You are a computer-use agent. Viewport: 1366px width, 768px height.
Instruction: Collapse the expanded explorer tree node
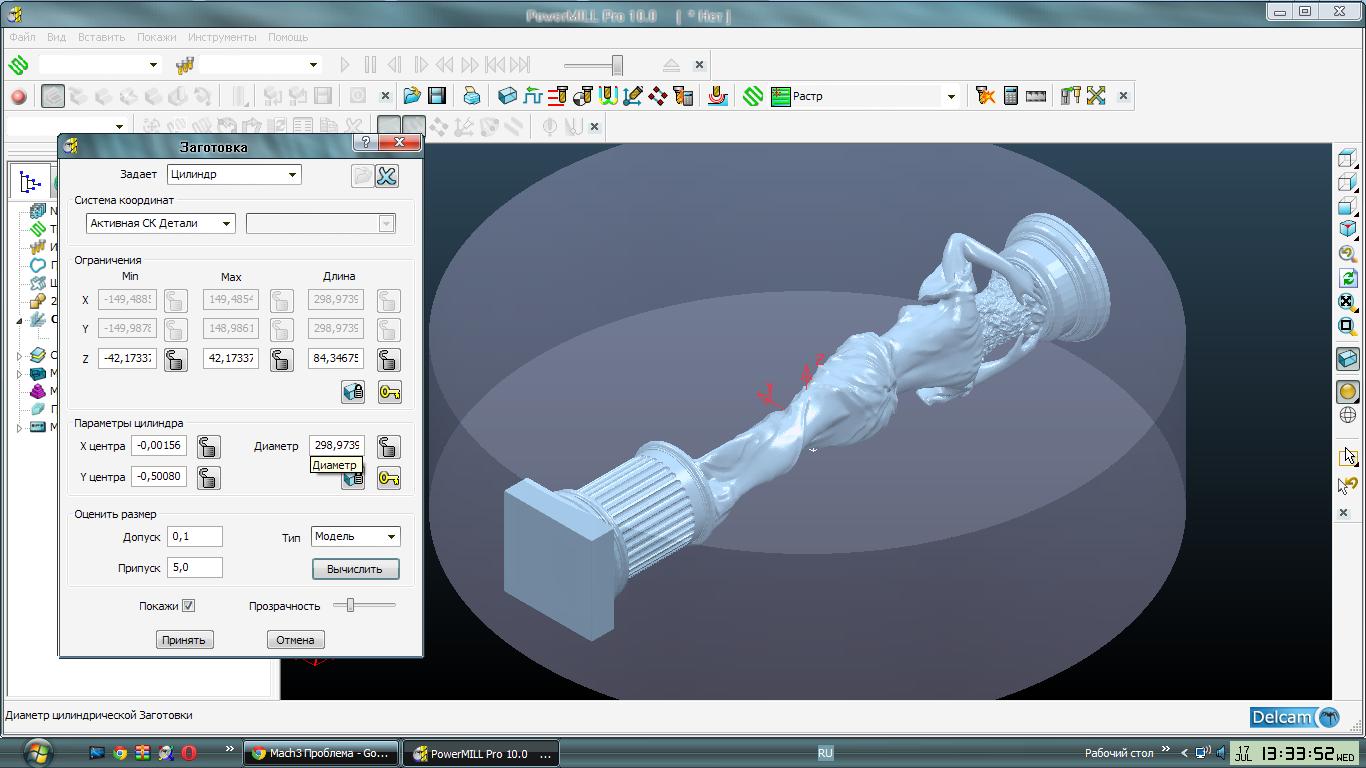(19, 320)
